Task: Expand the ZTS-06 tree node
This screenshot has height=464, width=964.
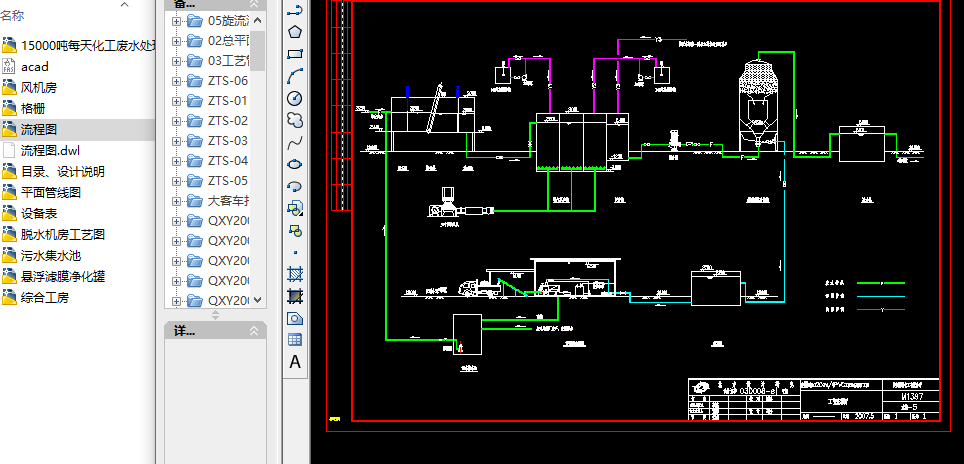Action: 176,81
